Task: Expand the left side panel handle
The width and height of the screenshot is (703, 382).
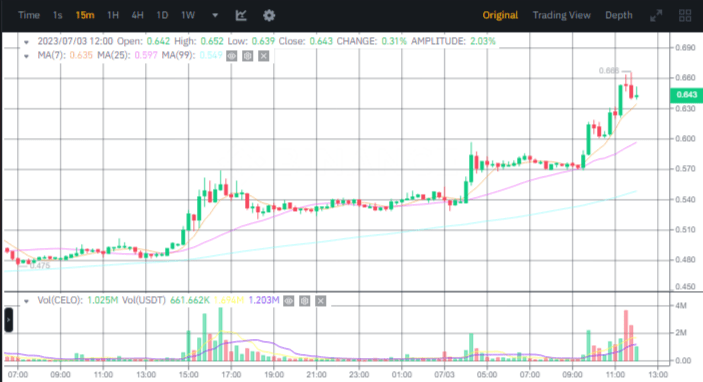Action: [x=9, y=320]
